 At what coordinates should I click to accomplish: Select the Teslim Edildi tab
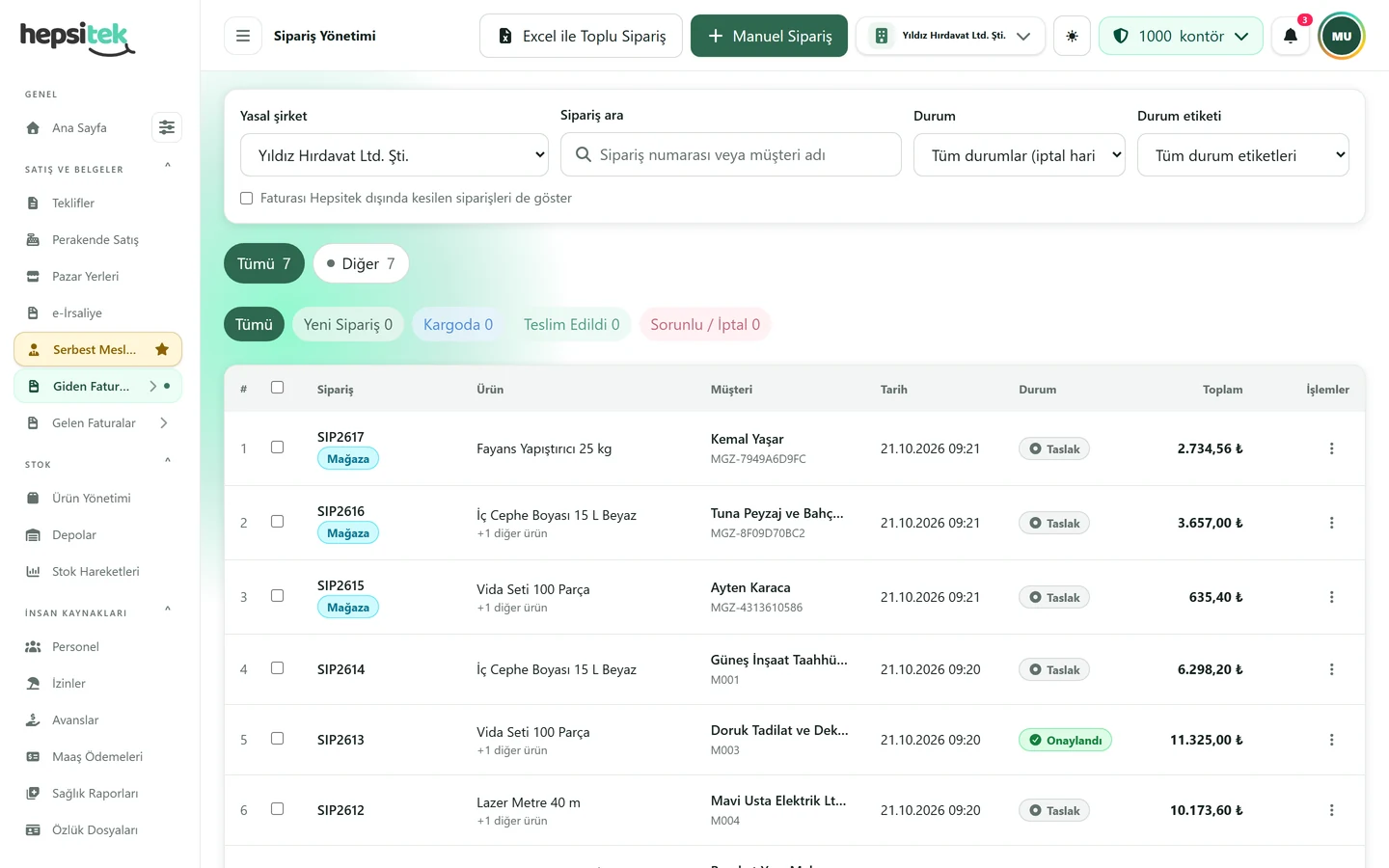coord(572,324)
